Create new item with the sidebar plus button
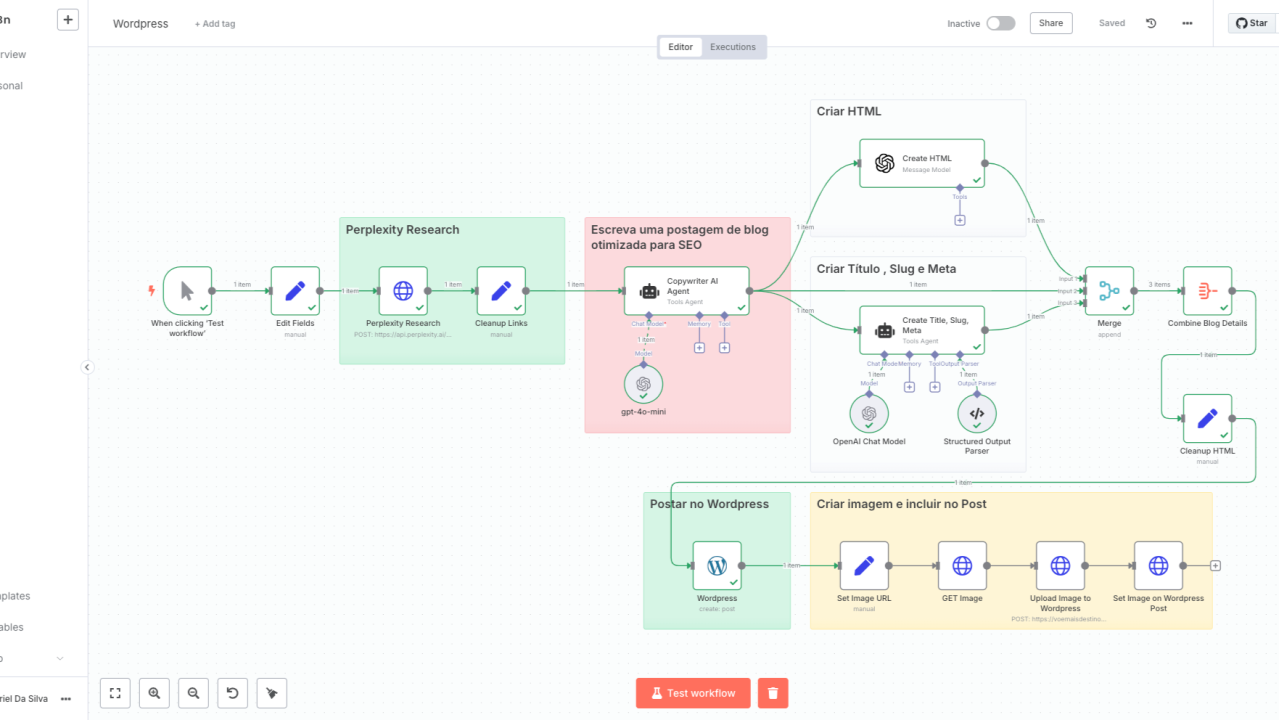 [x=68, y=19]
